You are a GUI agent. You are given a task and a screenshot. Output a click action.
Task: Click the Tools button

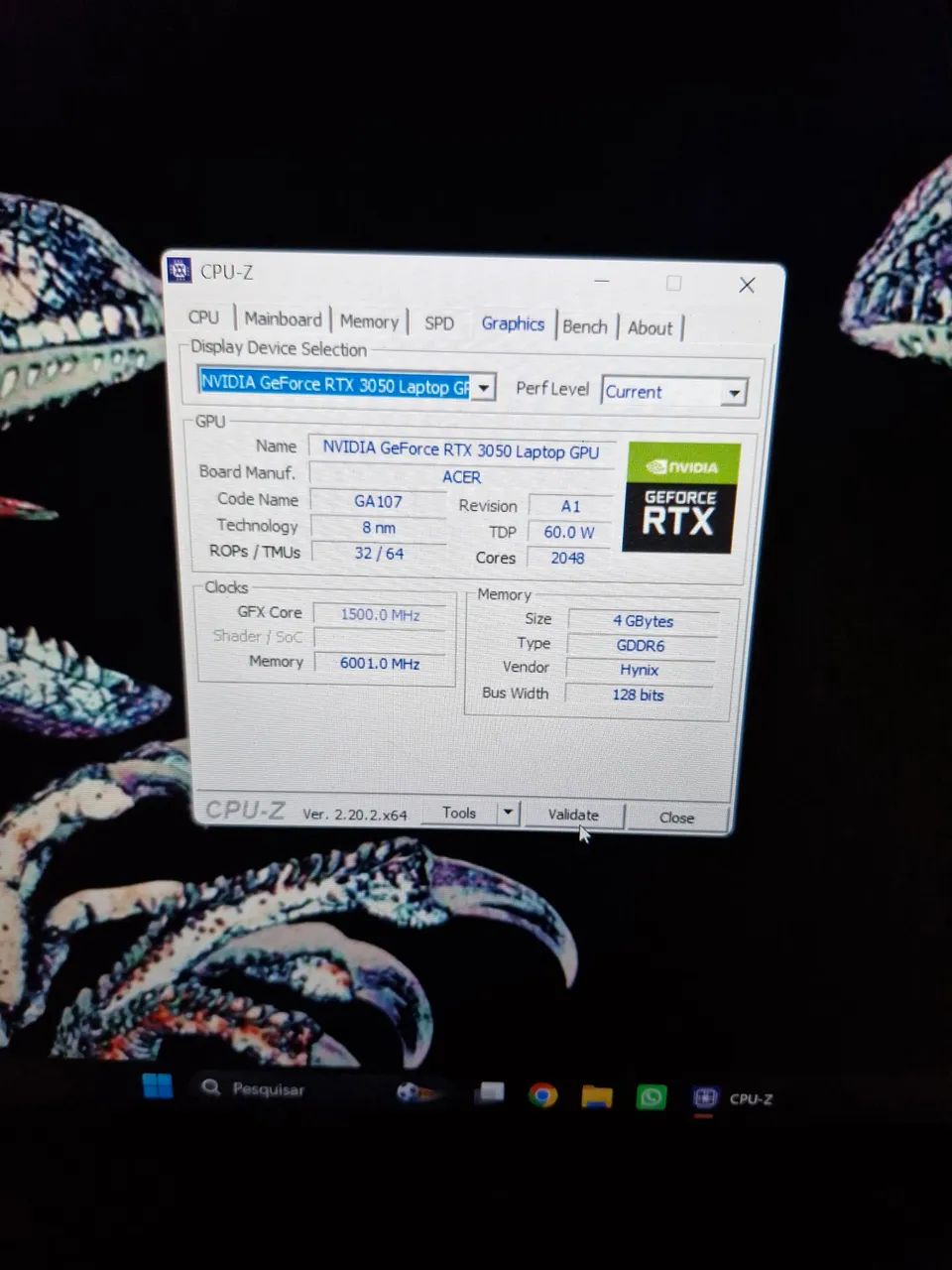[x=459, y=813]
